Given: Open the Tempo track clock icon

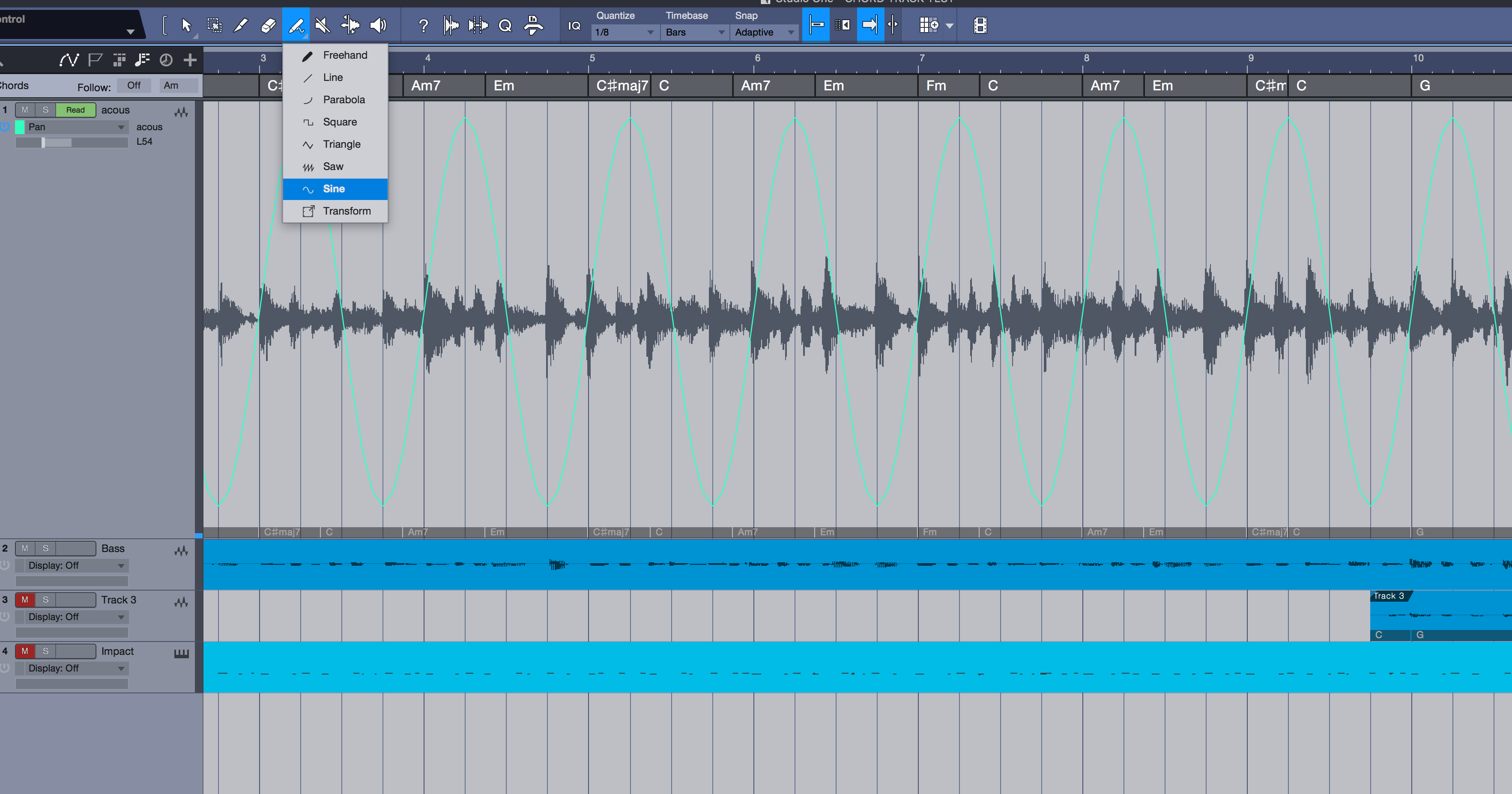Looking at the screenshot, I should tap(166, 60).
